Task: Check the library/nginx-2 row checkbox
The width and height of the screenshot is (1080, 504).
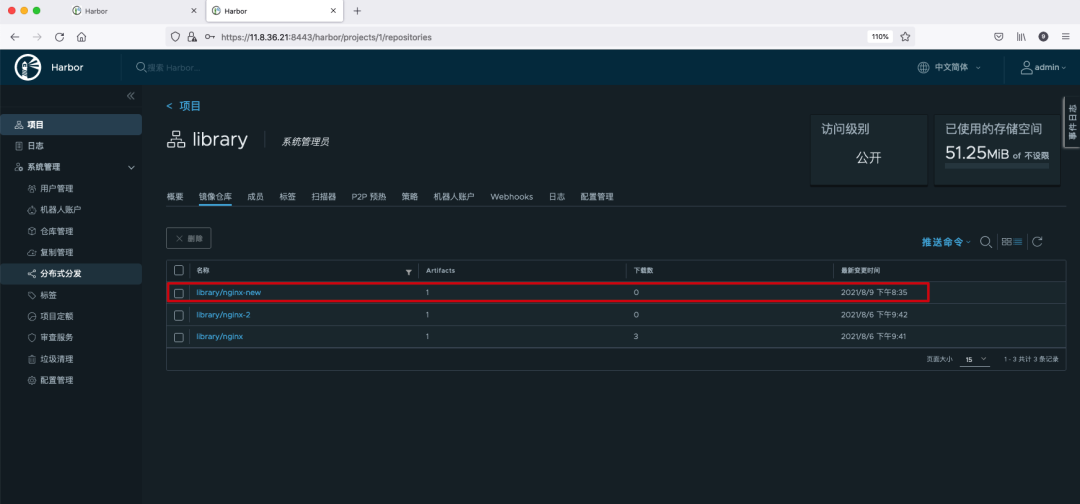Action: (179, 315)
